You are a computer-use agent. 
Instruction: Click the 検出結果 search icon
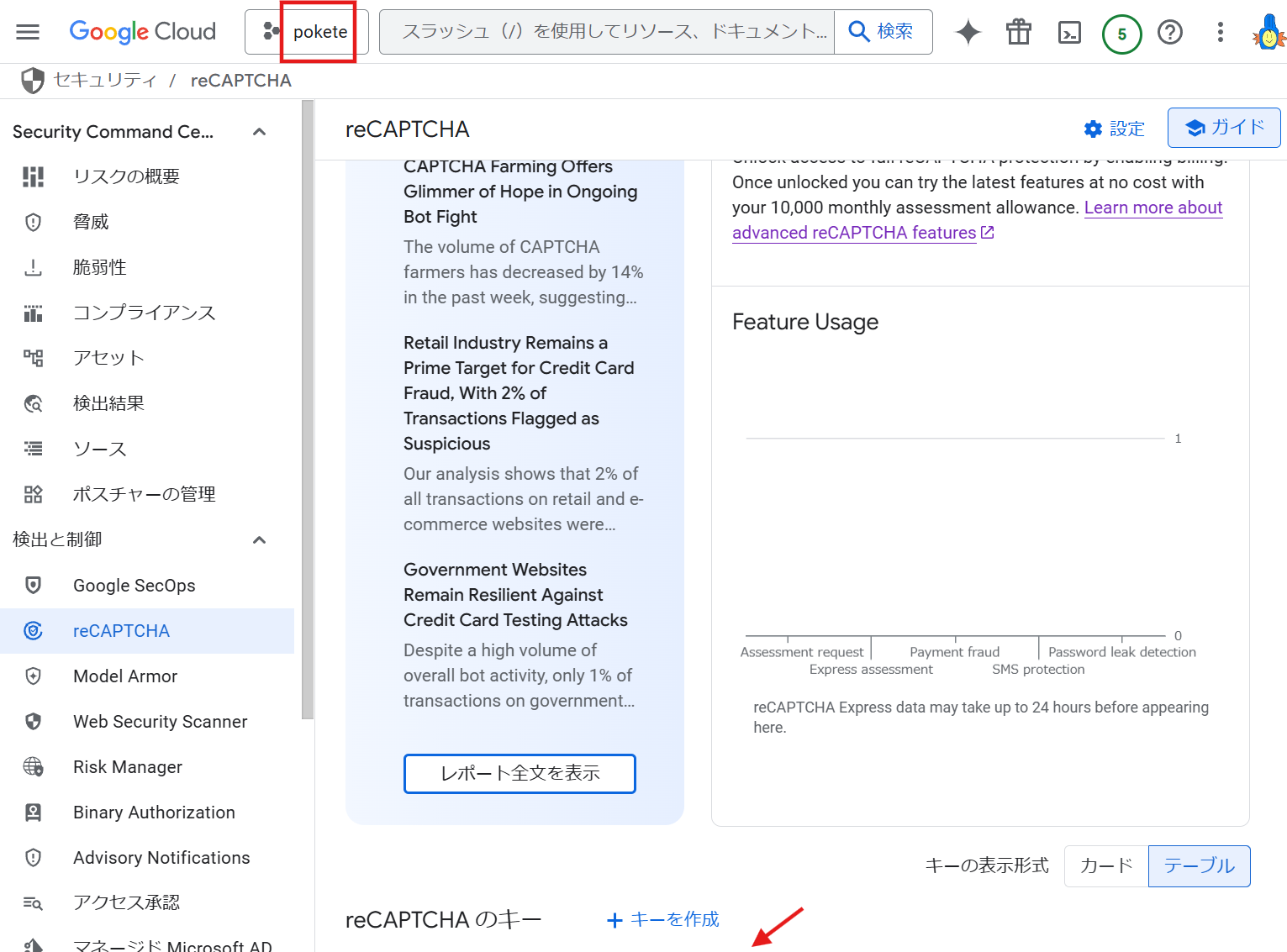[33, 403]
